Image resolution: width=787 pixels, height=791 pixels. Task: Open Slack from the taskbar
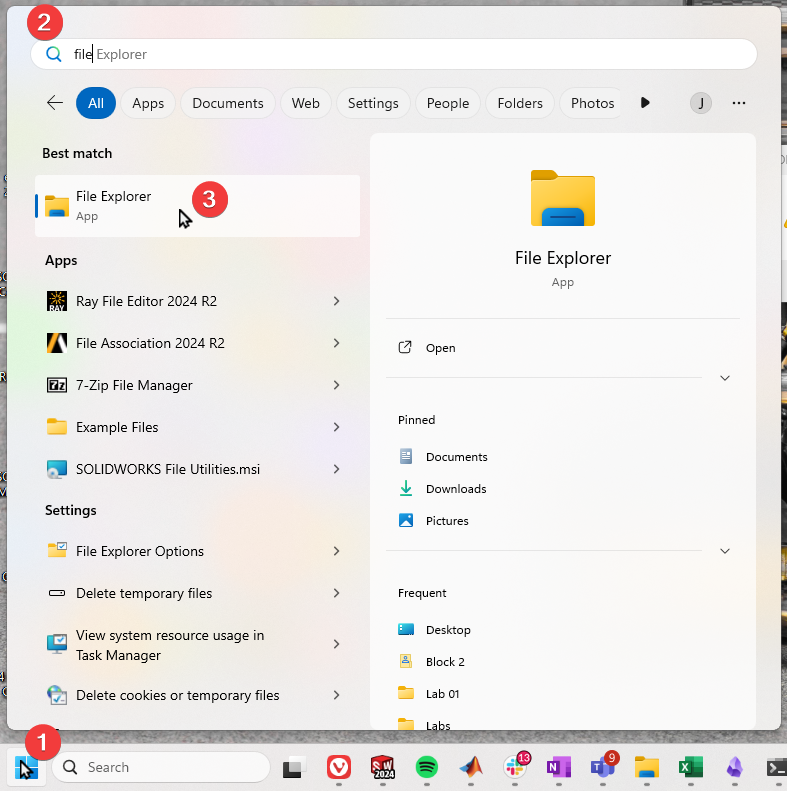point(515,767)
